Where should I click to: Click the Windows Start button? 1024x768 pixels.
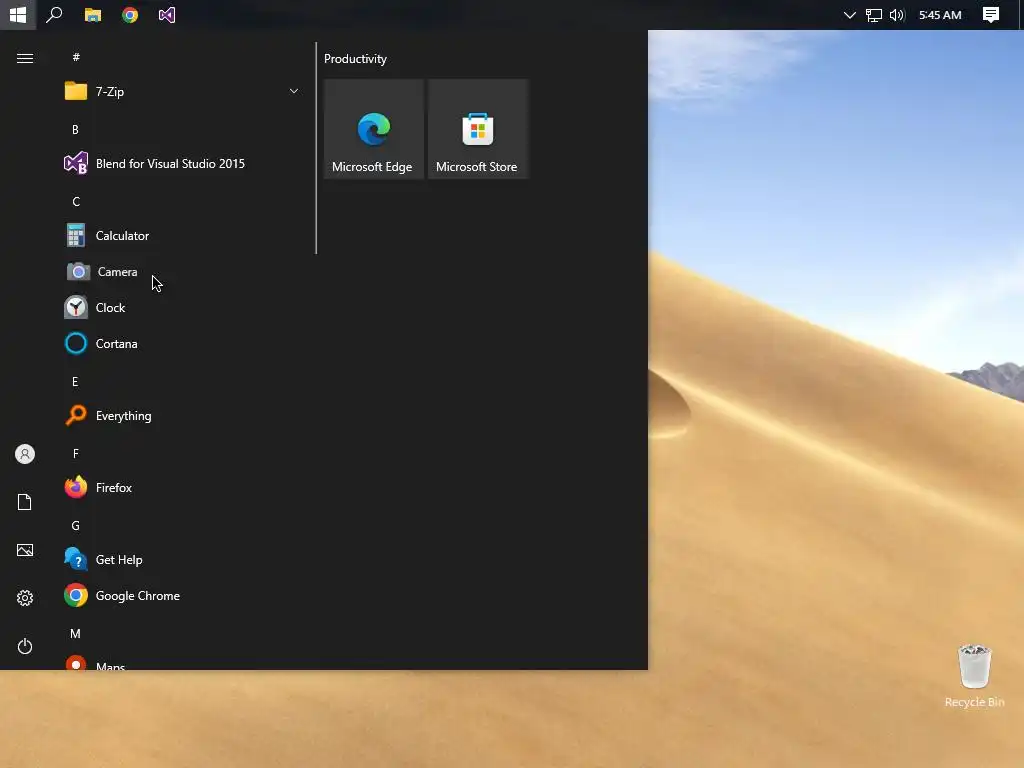[18, 14]
